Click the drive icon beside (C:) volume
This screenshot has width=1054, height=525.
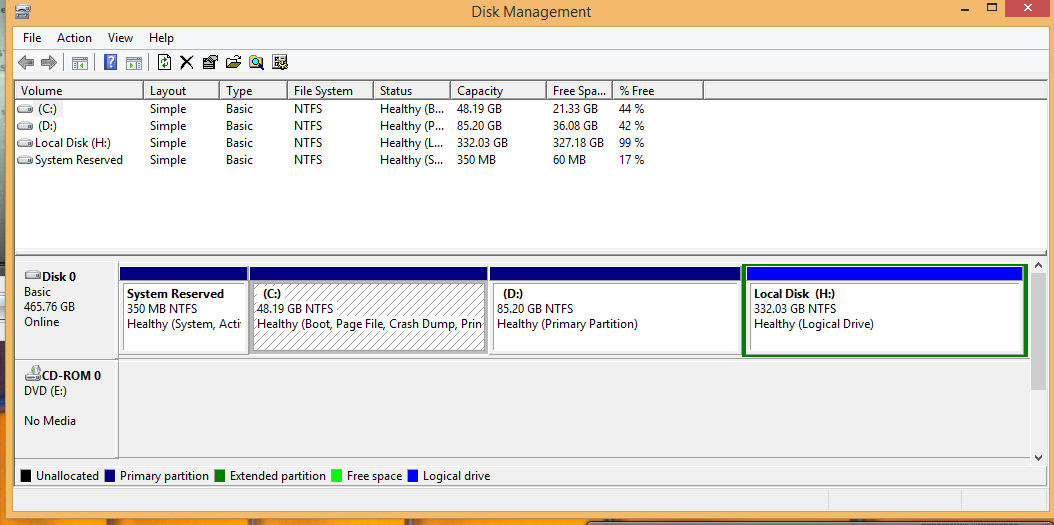(25, 109)
